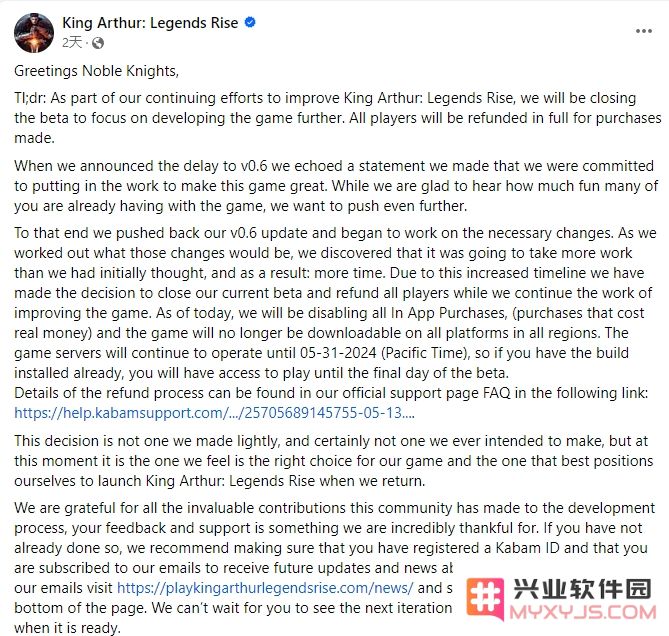Click the closing 'when it is ready.' line
Image resolution: width=669 pixels, height=636 pixels.
click(67, 627)
